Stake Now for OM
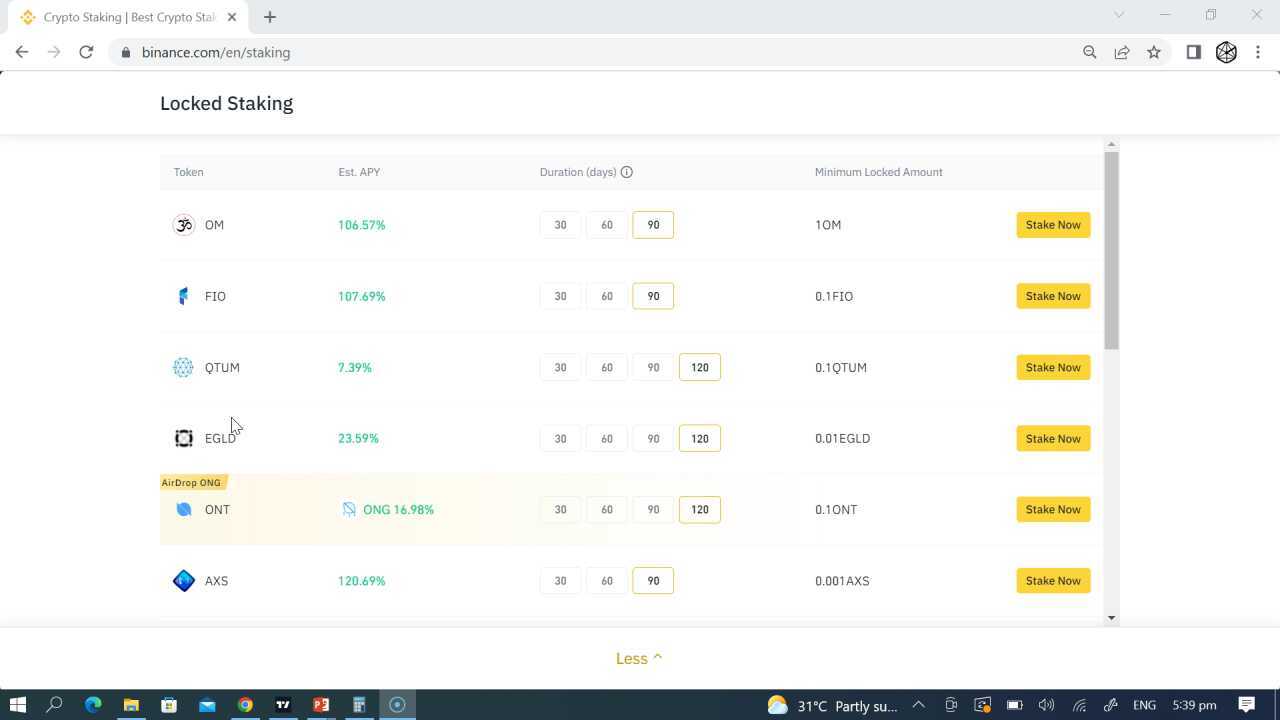The image size is (1280, 720). click(1053, 225)
